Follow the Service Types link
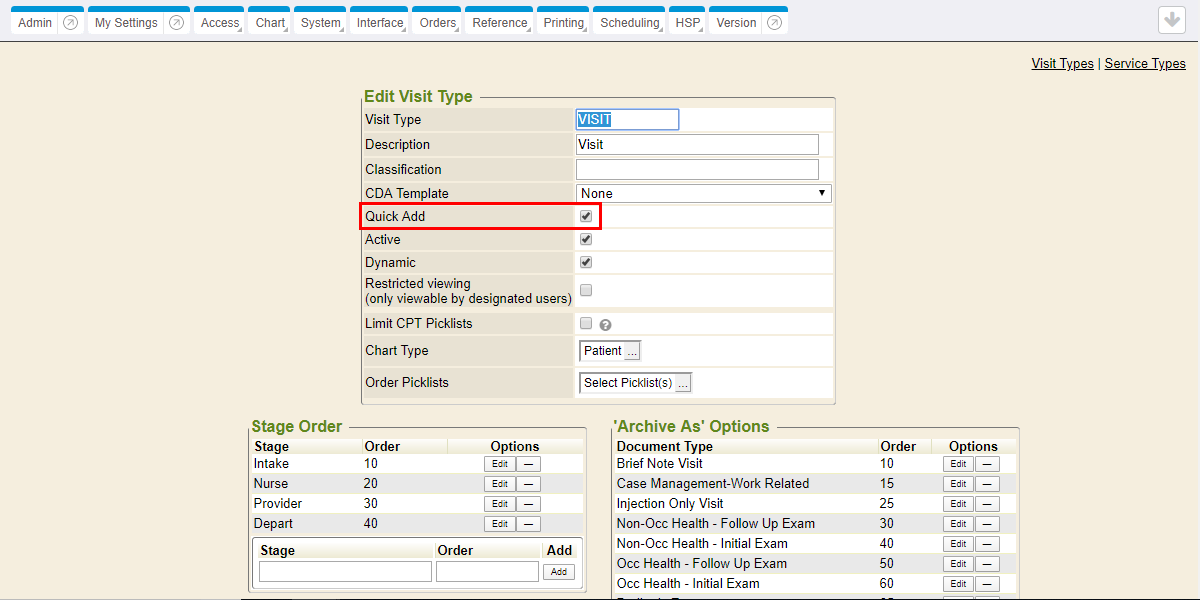Viewport: 1200px width, 600px height. click(1145, 63)
